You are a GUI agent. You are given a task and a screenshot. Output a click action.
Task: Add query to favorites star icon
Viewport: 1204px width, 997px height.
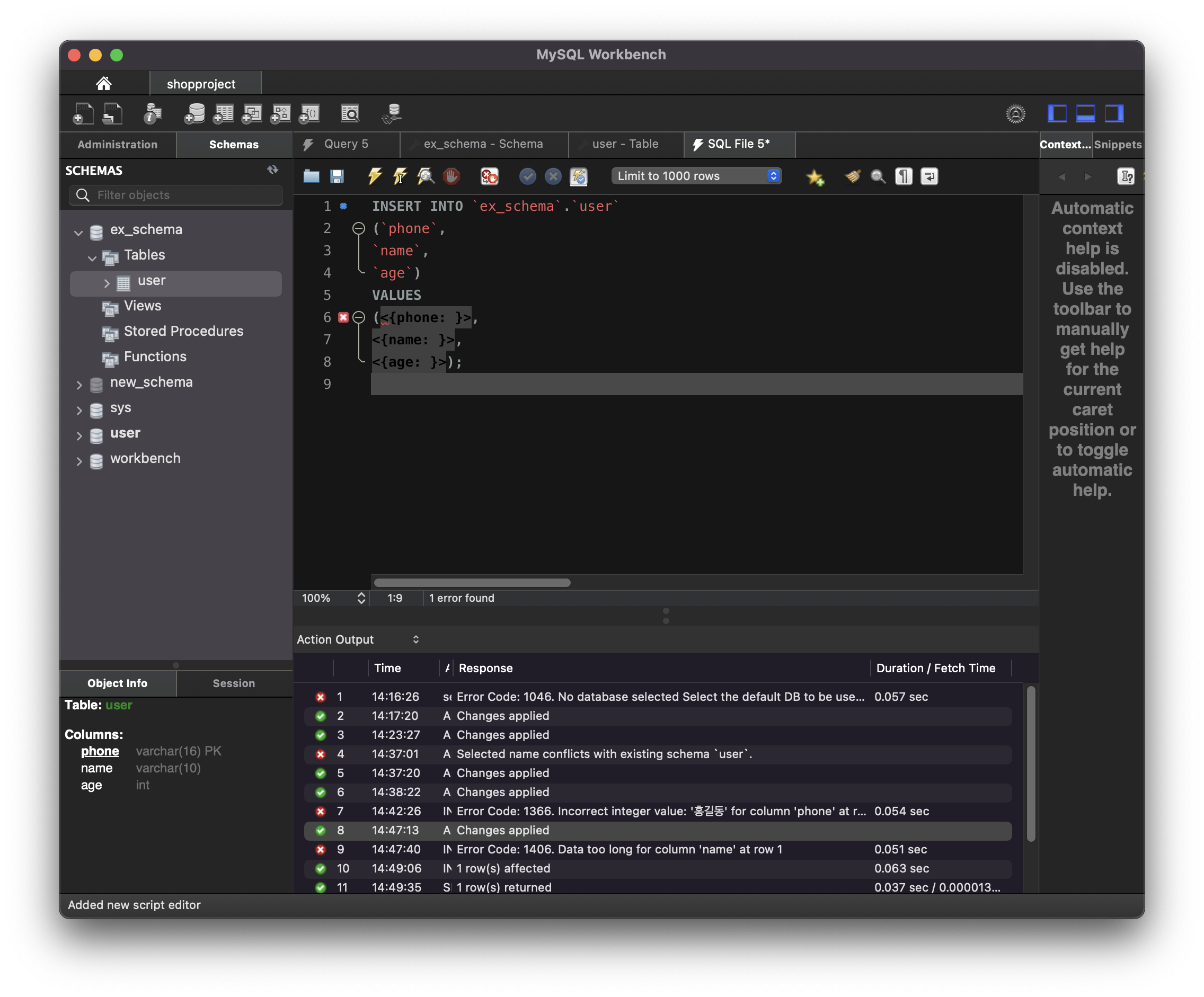(x=815, y=177)
